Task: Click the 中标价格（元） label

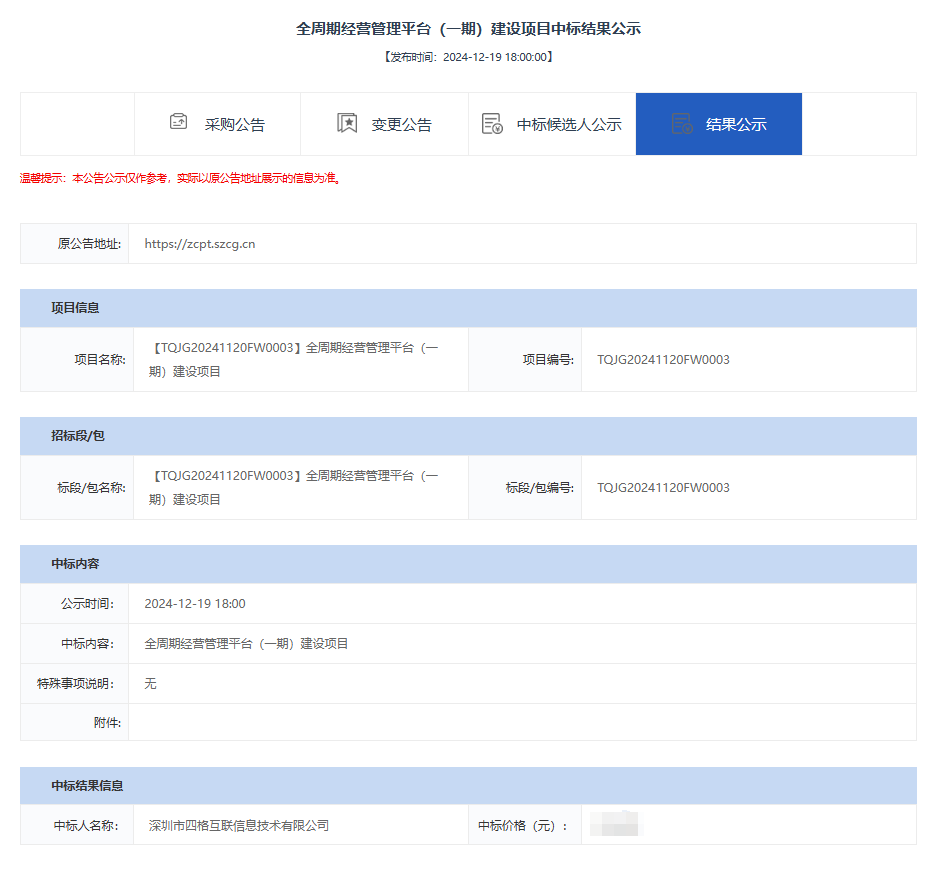Action: point(523,826)
